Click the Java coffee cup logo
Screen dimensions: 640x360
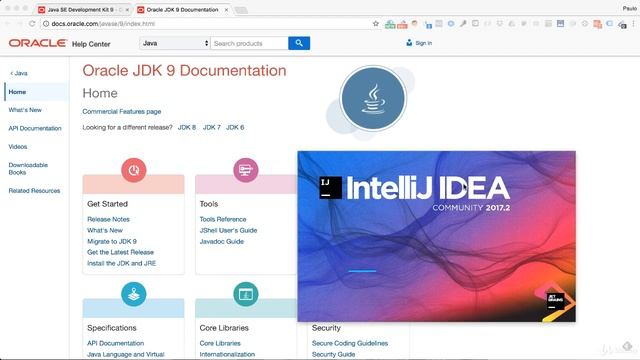(x=373, y=98)
